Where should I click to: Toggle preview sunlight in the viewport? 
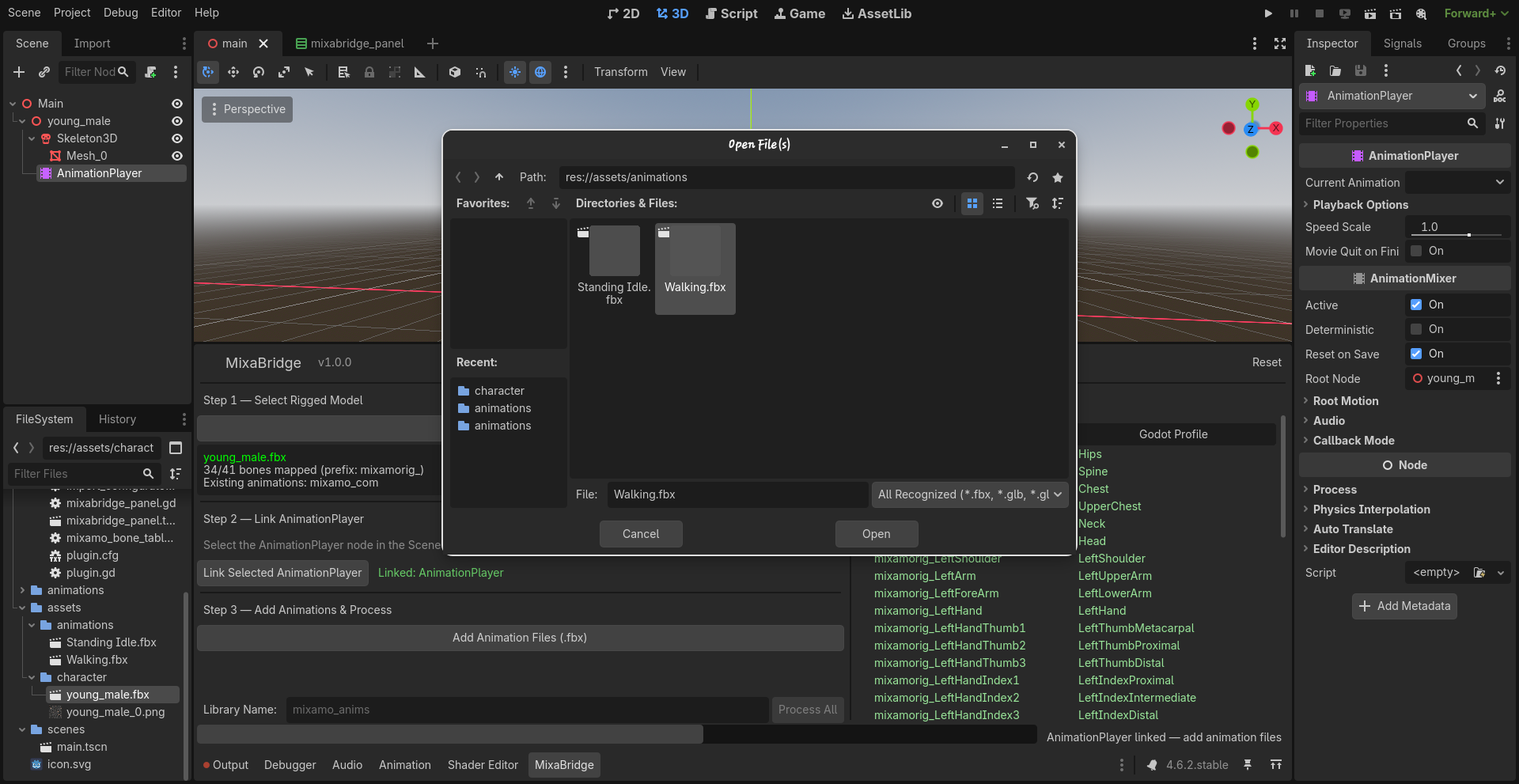(515, 72)
